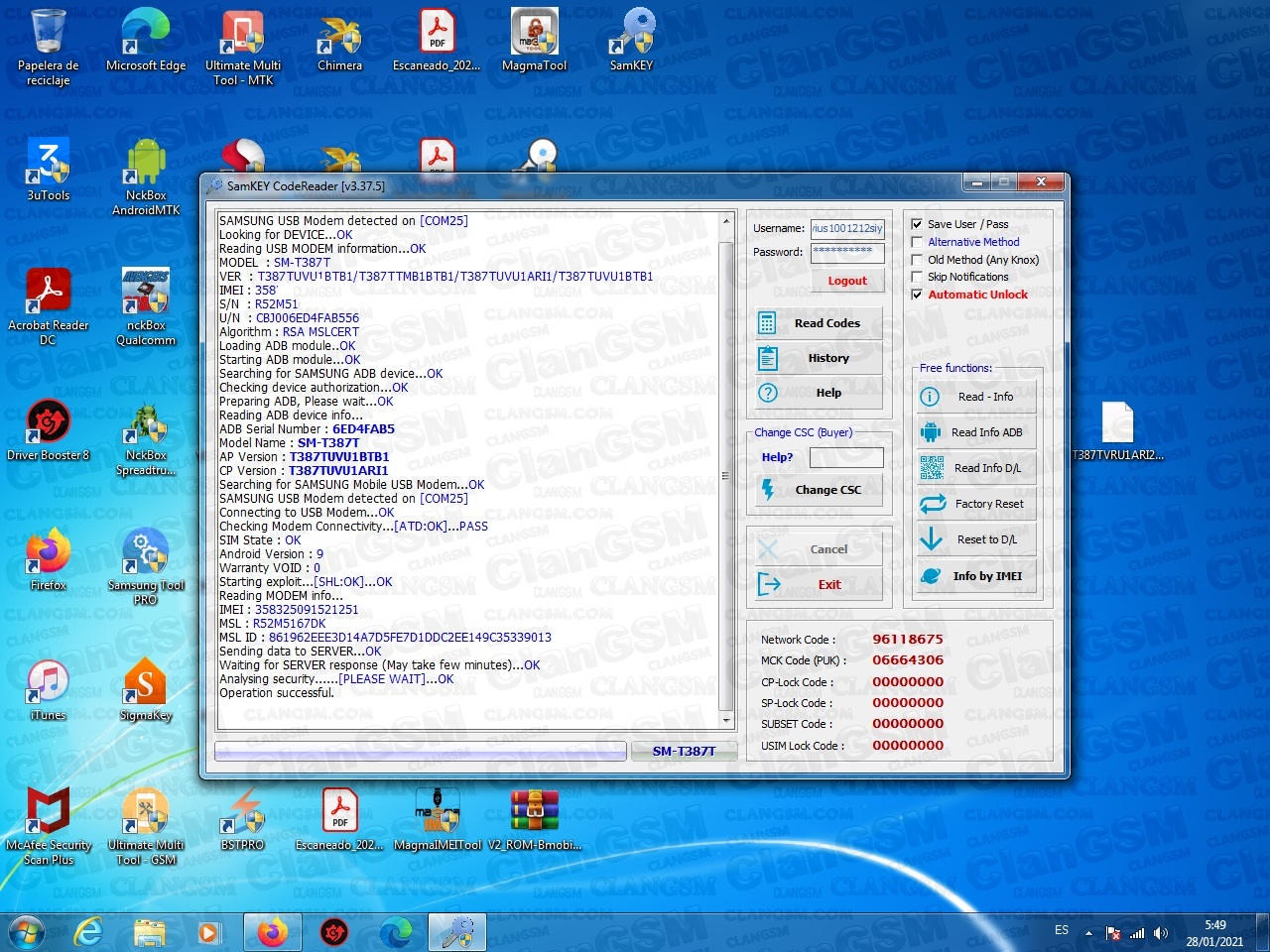The image size is (1270, 952).
Task: Open the BSTPRO desktop shortcut
Action: click(243, 819)
